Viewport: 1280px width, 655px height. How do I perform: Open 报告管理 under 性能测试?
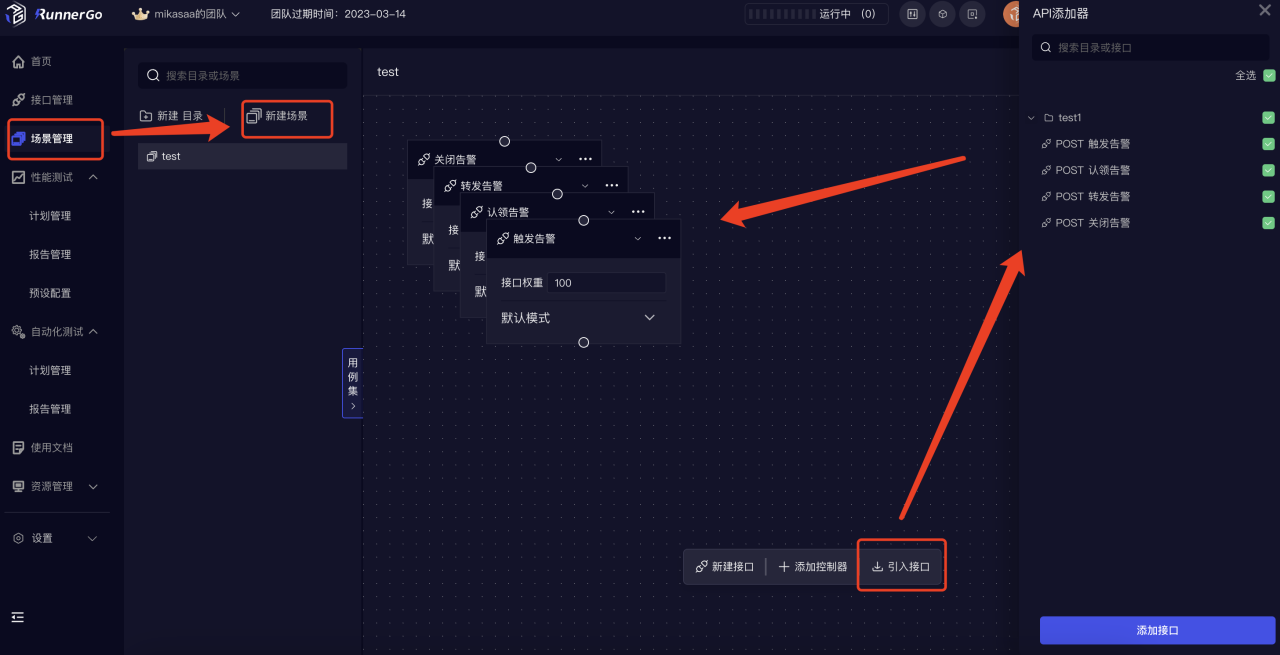click(x=50, y=255)
